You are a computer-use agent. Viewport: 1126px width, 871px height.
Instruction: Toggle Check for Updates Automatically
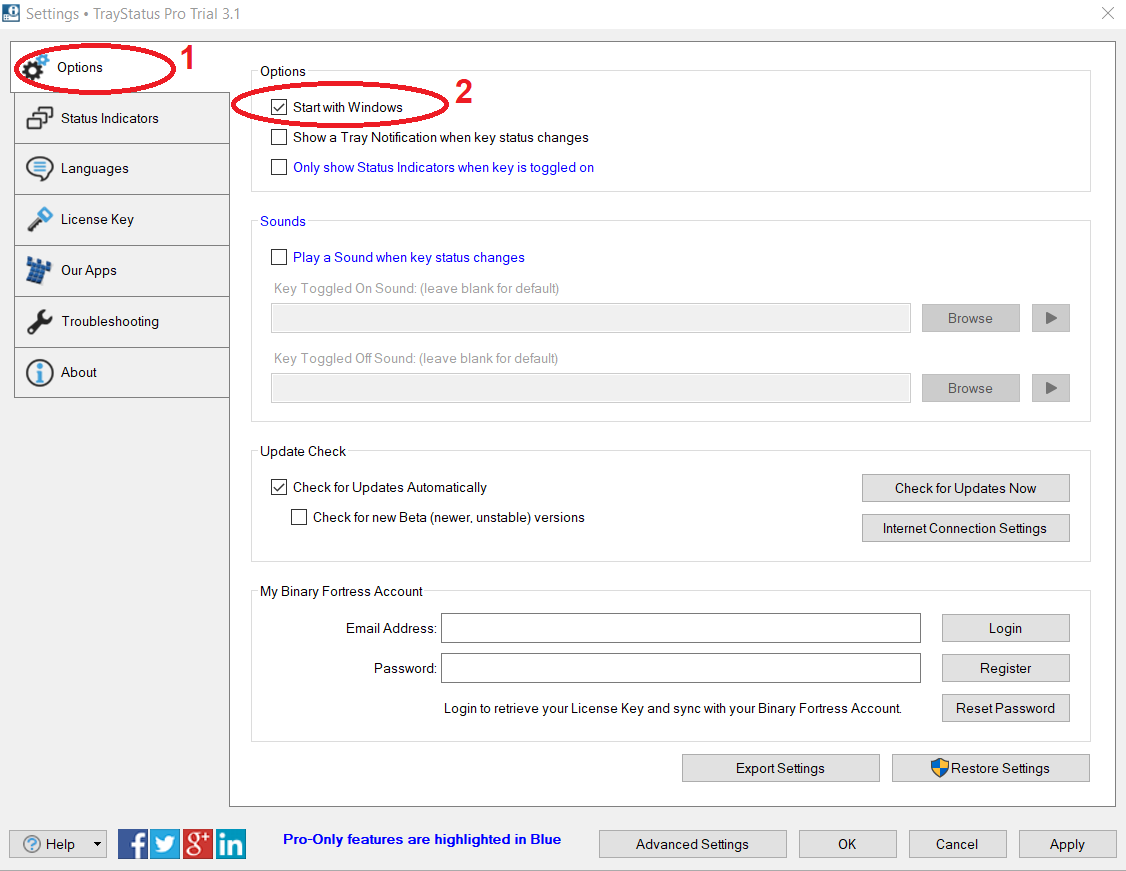click(x=279, y=487)
